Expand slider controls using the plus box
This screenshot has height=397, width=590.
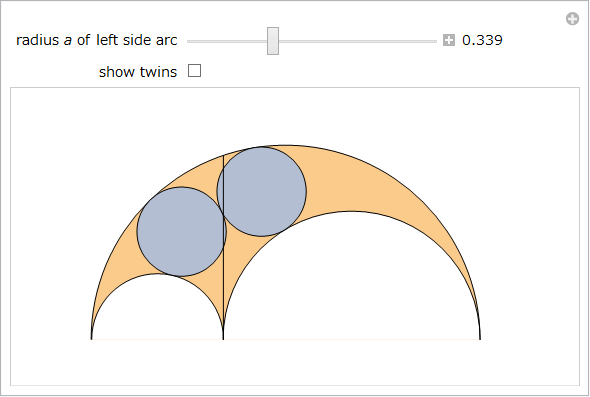[449, 40]
